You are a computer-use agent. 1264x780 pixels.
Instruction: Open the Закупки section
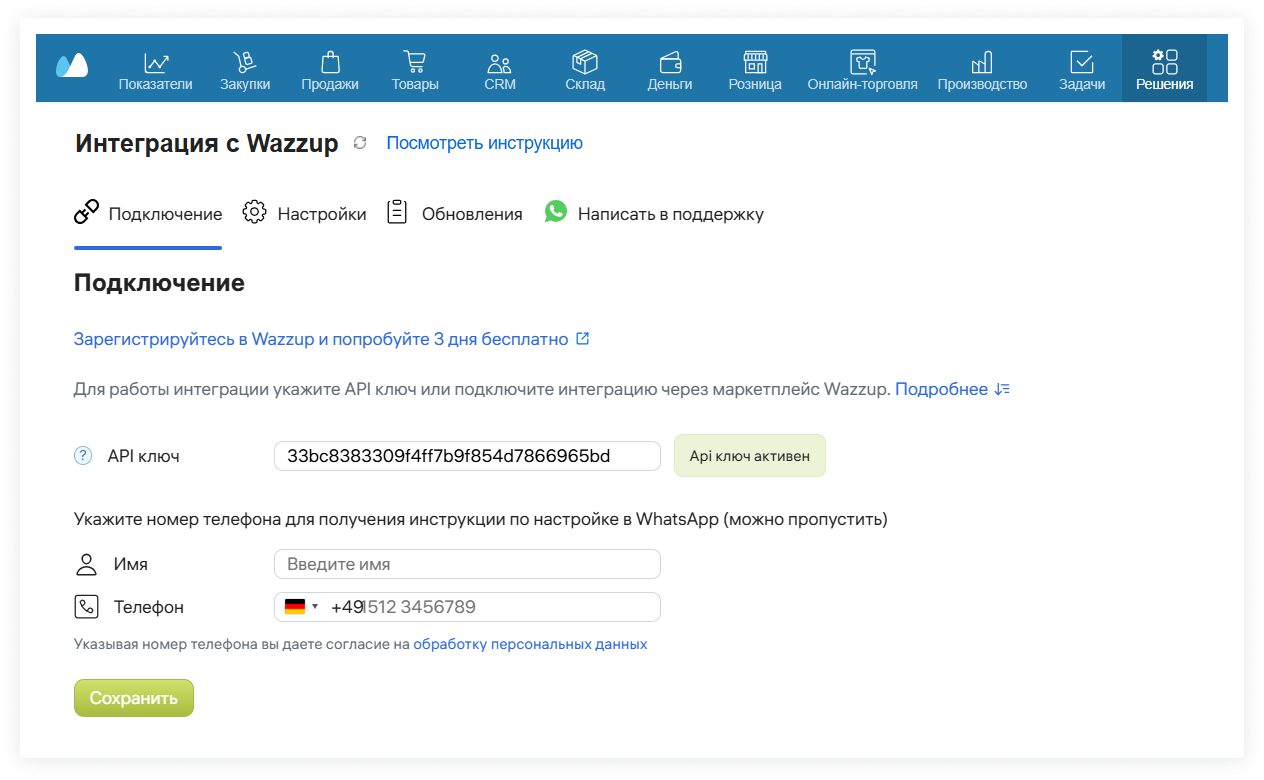click(245, 70)
